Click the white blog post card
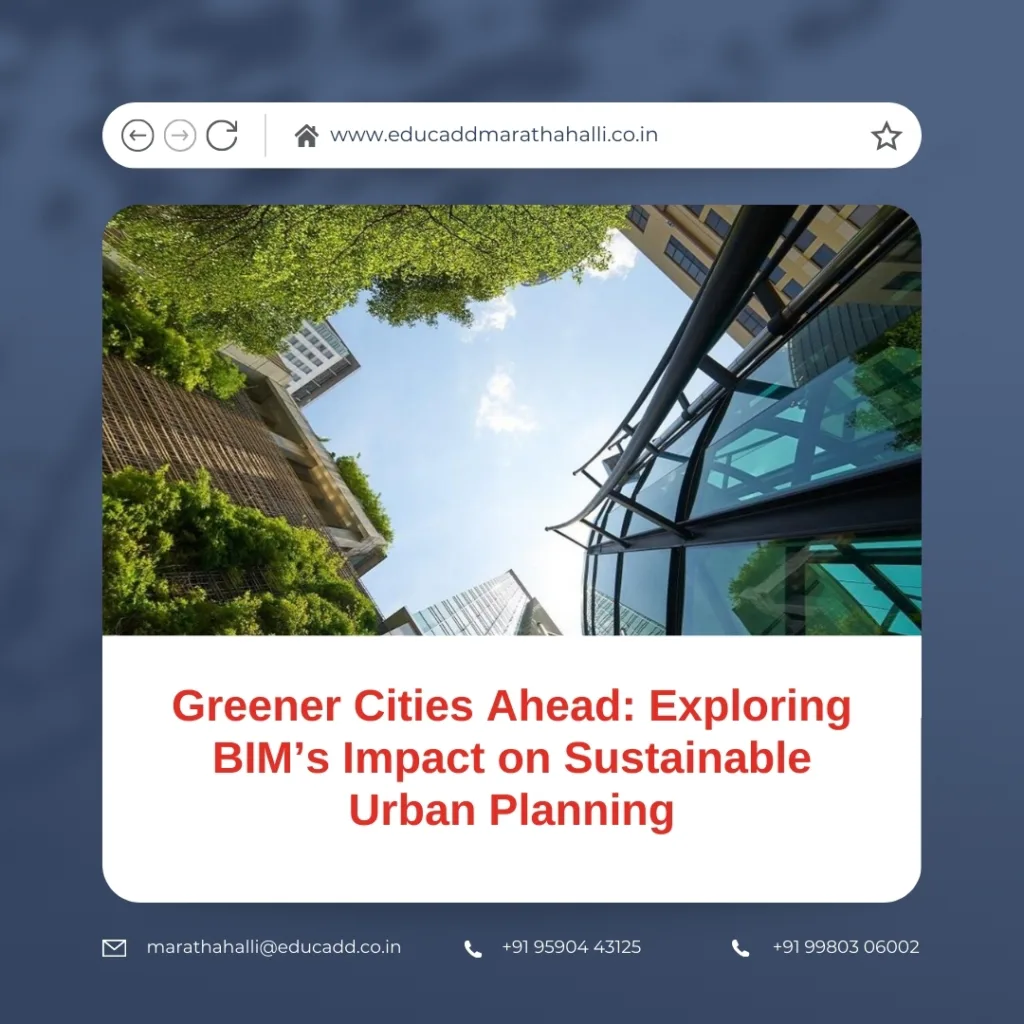This screenshot has height=1024, width=1024. click(511, 770)
